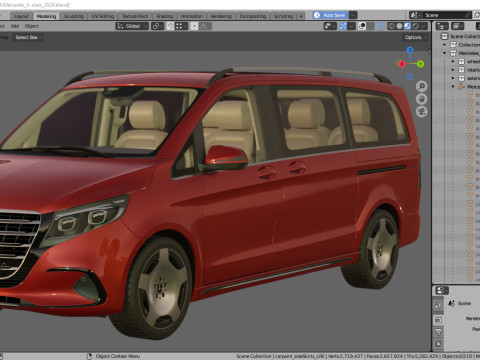The height and width of the screenshot is (360, 480).
Task: Toggle the viewport gizmos button
Action: click(343, 26)
